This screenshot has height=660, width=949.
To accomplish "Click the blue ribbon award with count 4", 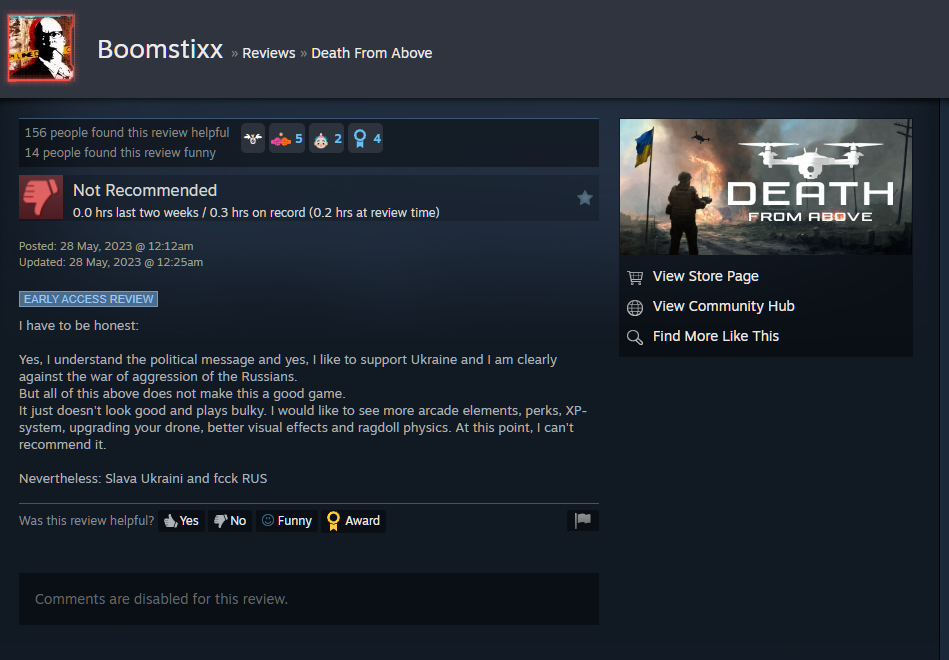I will point(366,139).
